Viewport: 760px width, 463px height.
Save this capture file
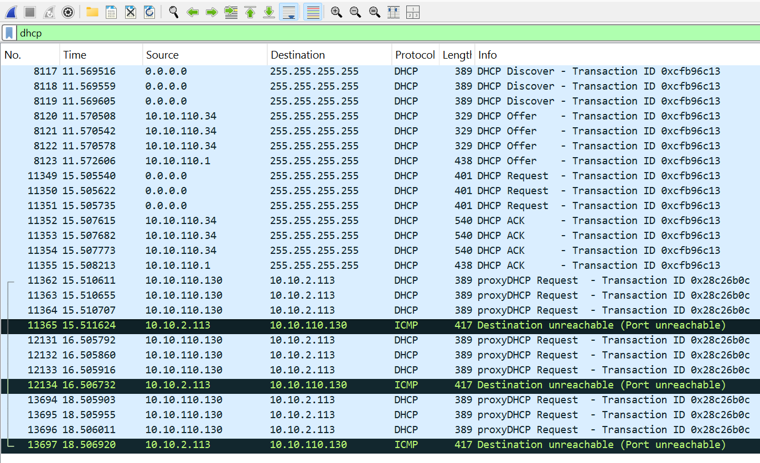(x=111, y=12)
